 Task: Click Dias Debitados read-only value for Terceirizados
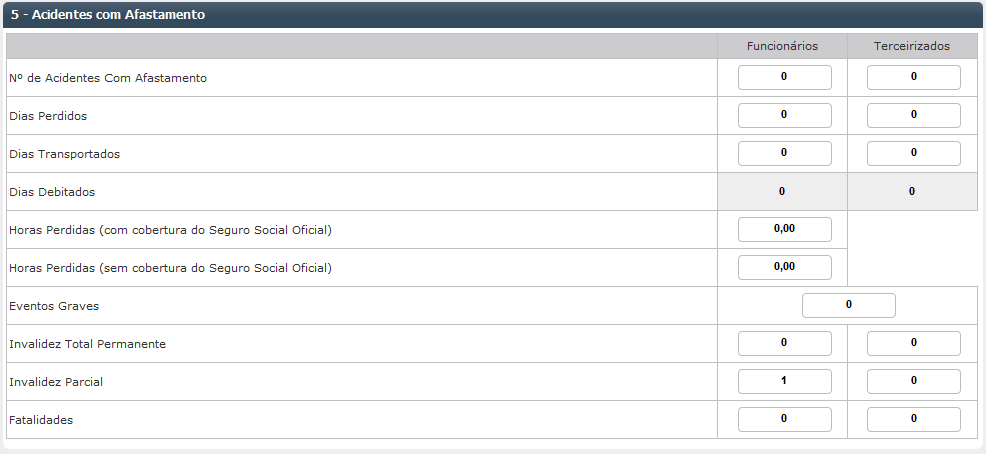pos(912,192)
